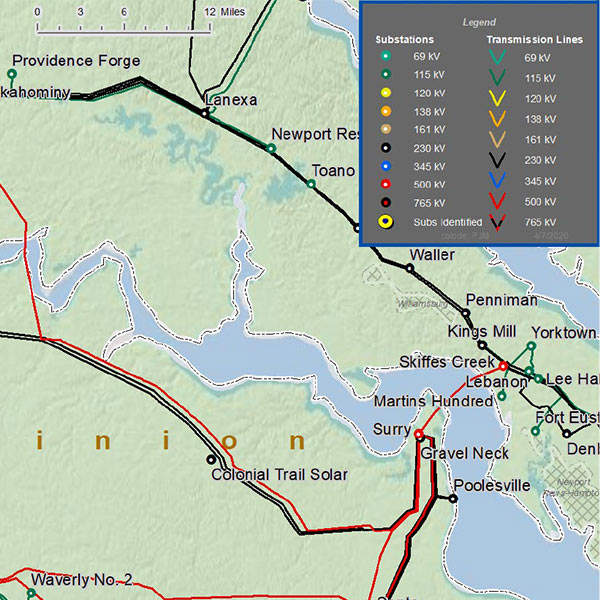
Task: Click the 500 kV substation legend circle
Action: tap(385, 184)
